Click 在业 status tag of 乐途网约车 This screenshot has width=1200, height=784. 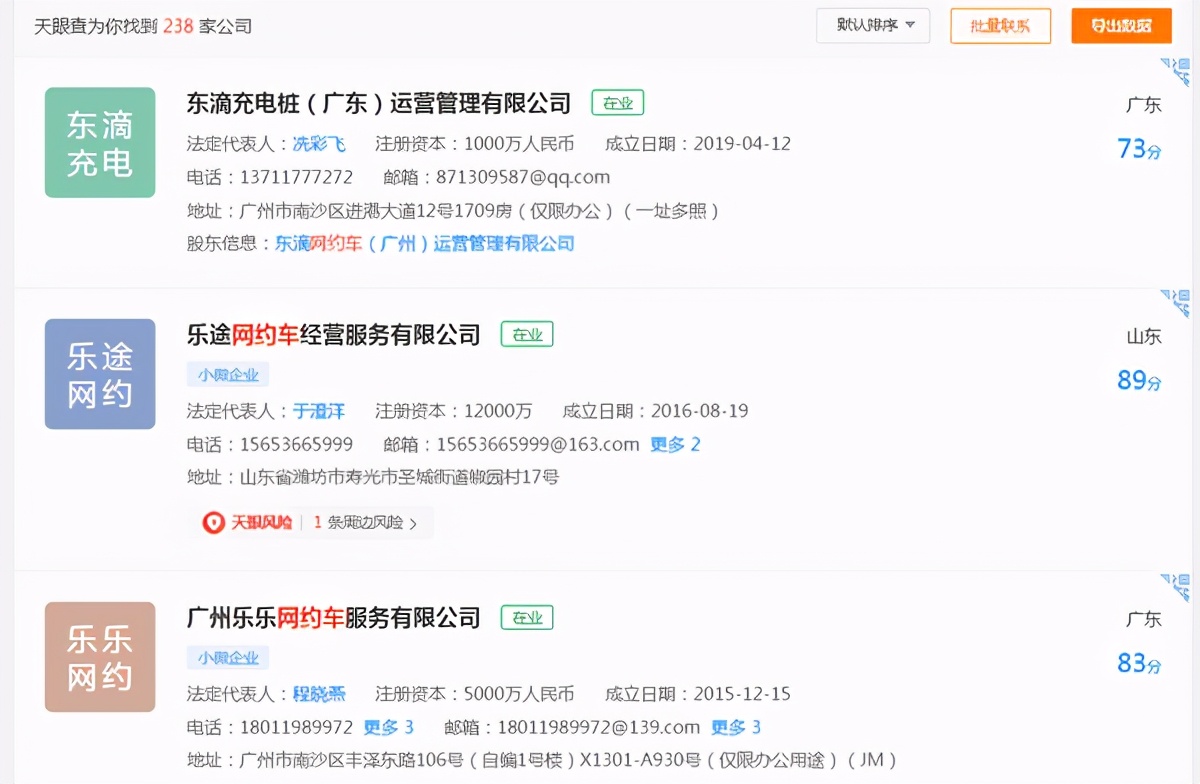(527, 335)
